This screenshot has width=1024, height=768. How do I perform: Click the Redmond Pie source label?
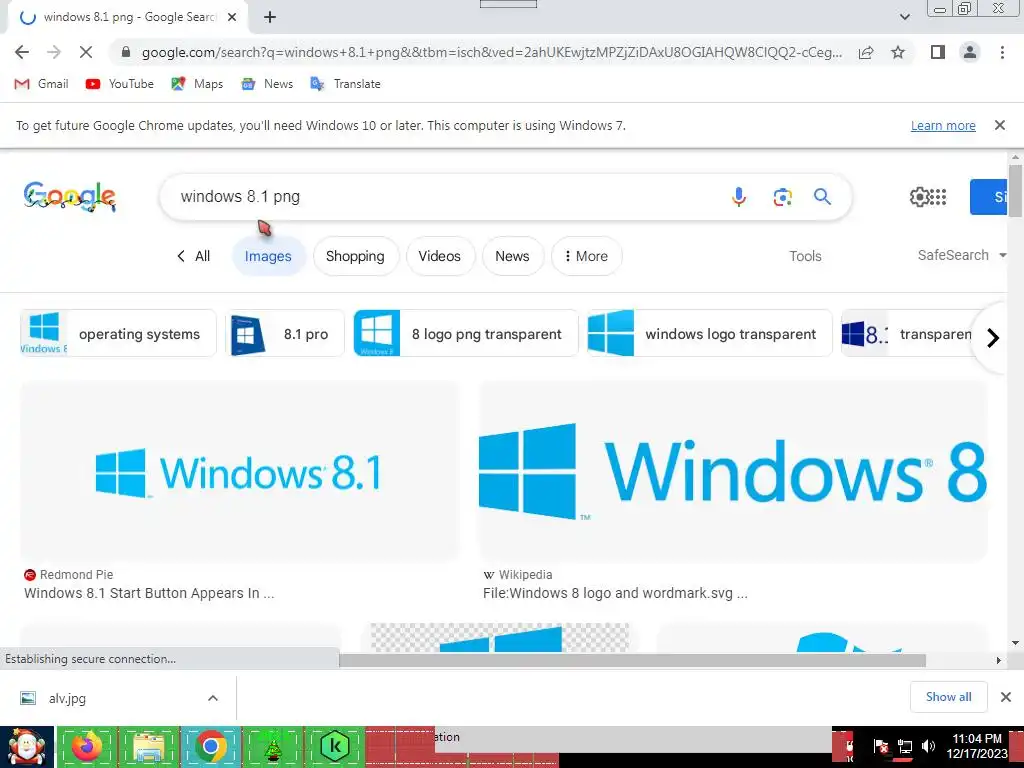[x=69, y=575]
